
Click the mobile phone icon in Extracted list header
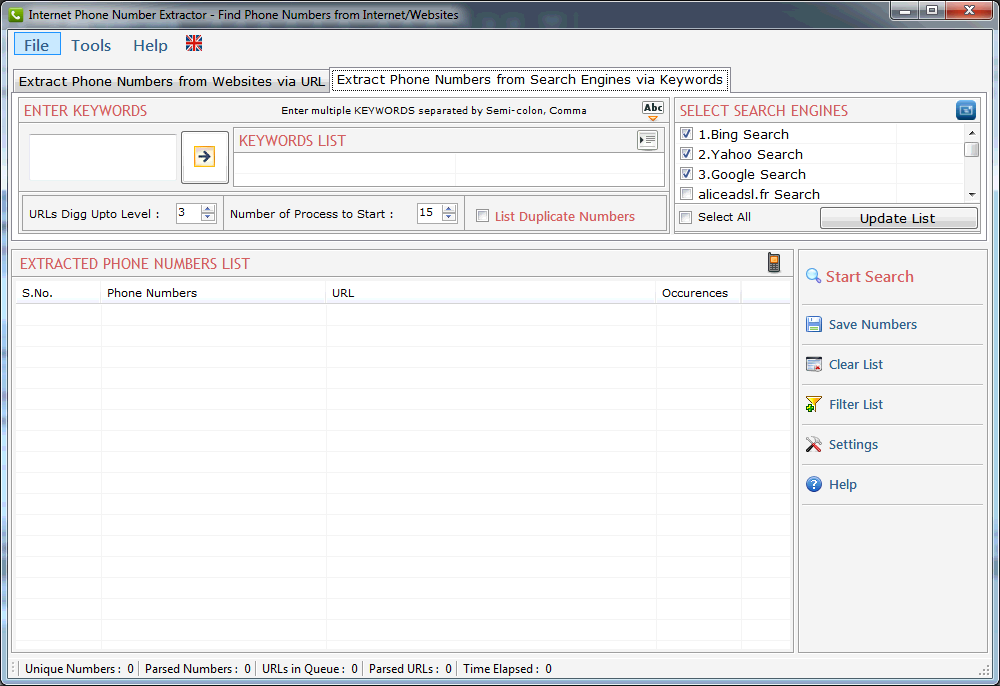pos(774,263)
